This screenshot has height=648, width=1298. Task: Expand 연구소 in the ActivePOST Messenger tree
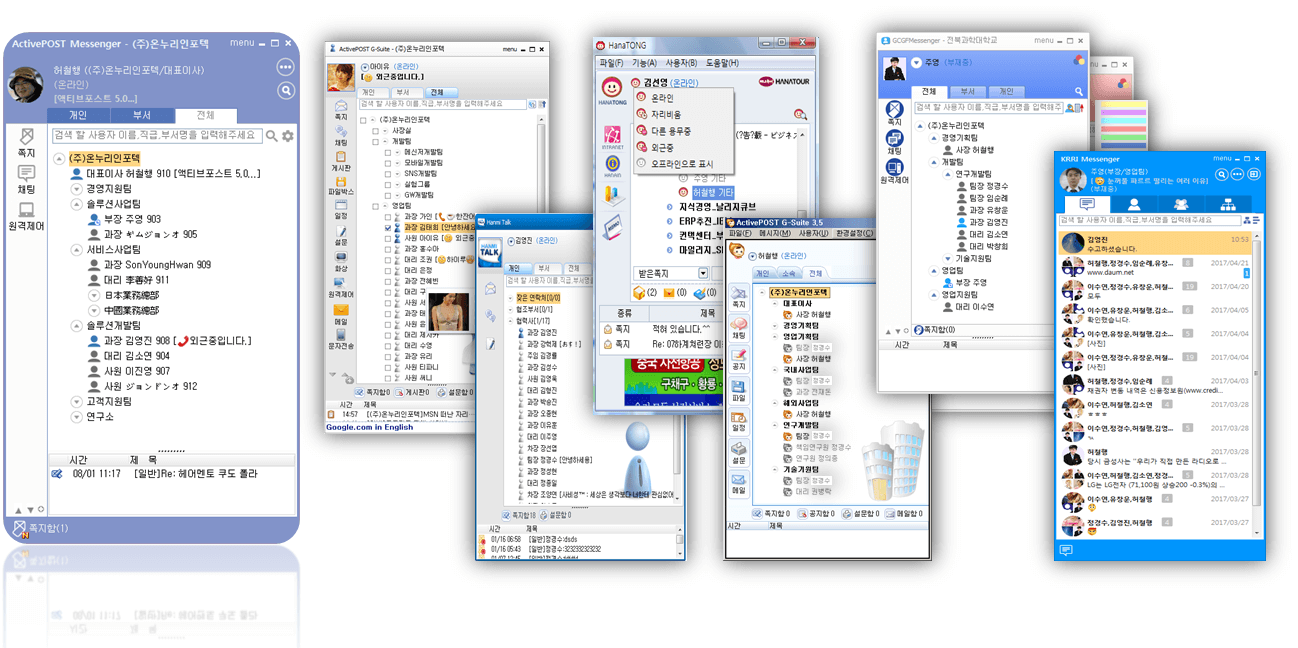point(75,416)
